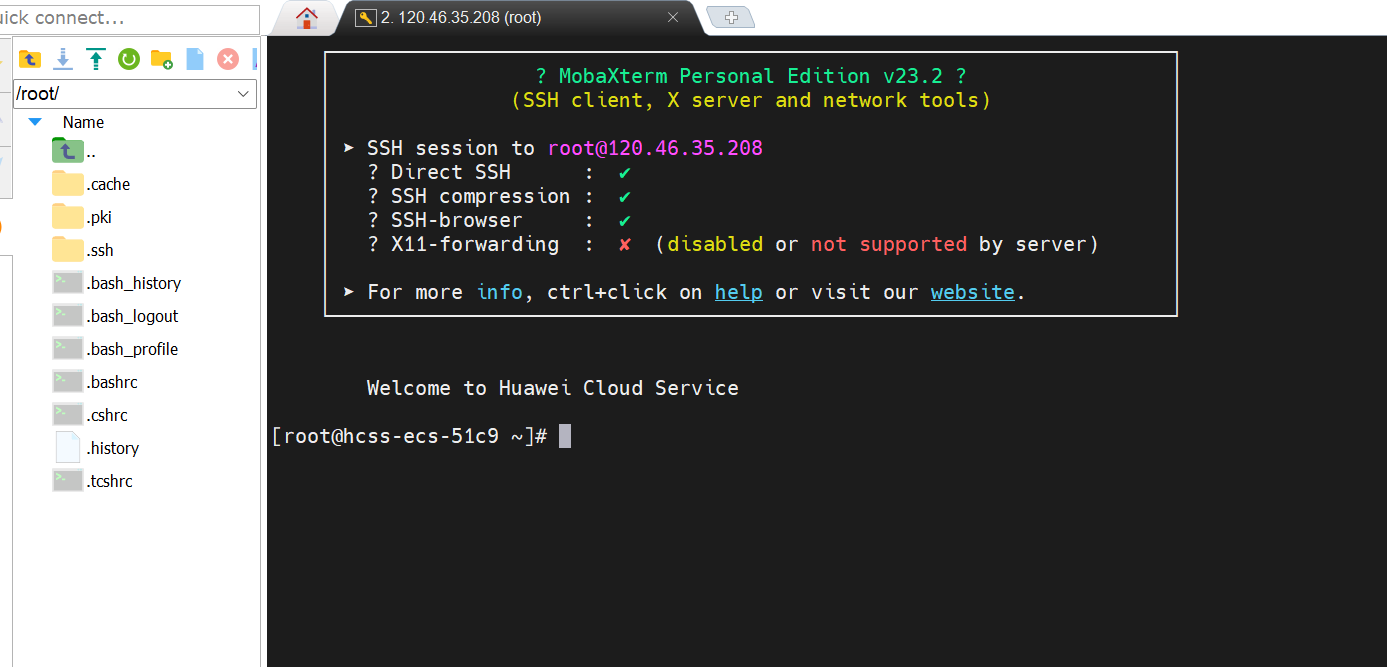Click the parent directory folder toolbar icon
Viewport: 1387px width, 667px height.
(30, 60)
